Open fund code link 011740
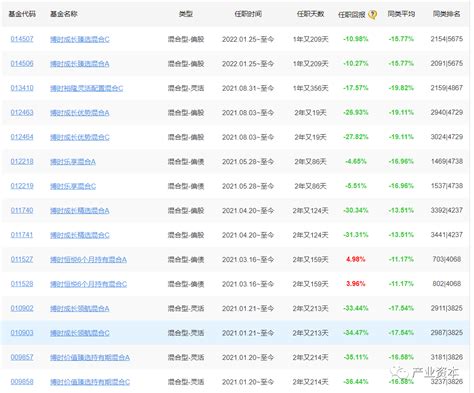The image size is (474, 393). [22, 210]
